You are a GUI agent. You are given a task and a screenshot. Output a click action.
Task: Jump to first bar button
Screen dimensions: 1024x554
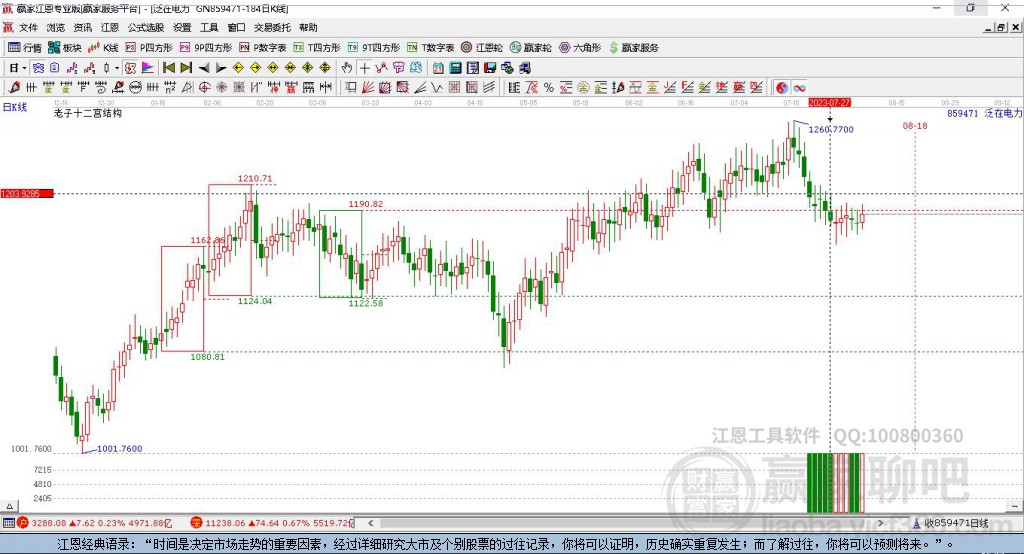(x=168, y=68)
